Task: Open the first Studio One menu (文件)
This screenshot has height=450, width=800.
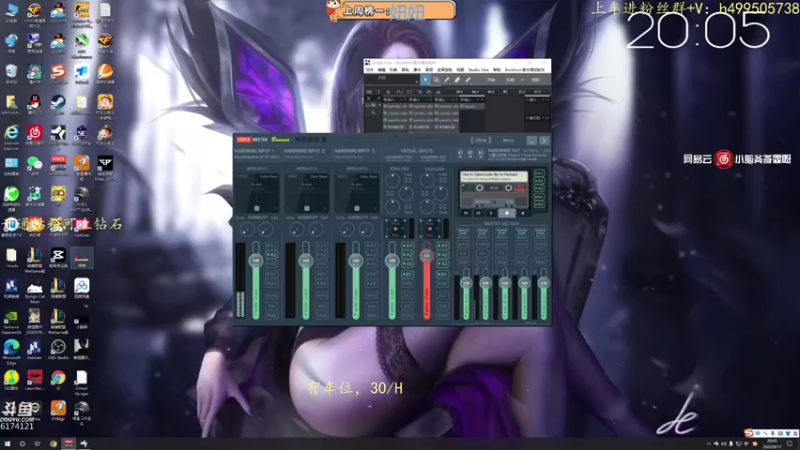Action: (x=369, y=70)
